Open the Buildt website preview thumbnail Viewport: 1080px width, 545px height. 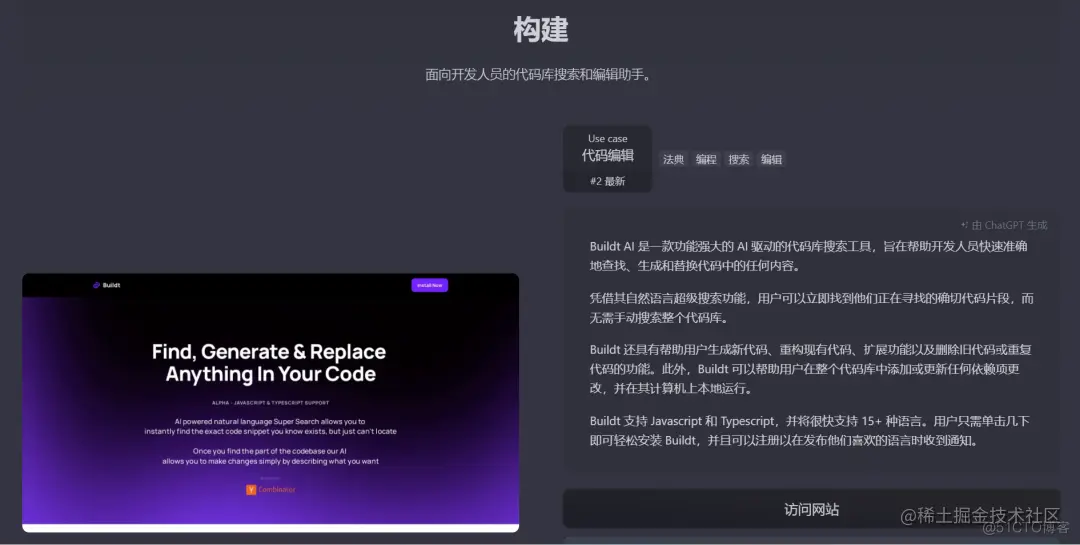click(271, 402)
